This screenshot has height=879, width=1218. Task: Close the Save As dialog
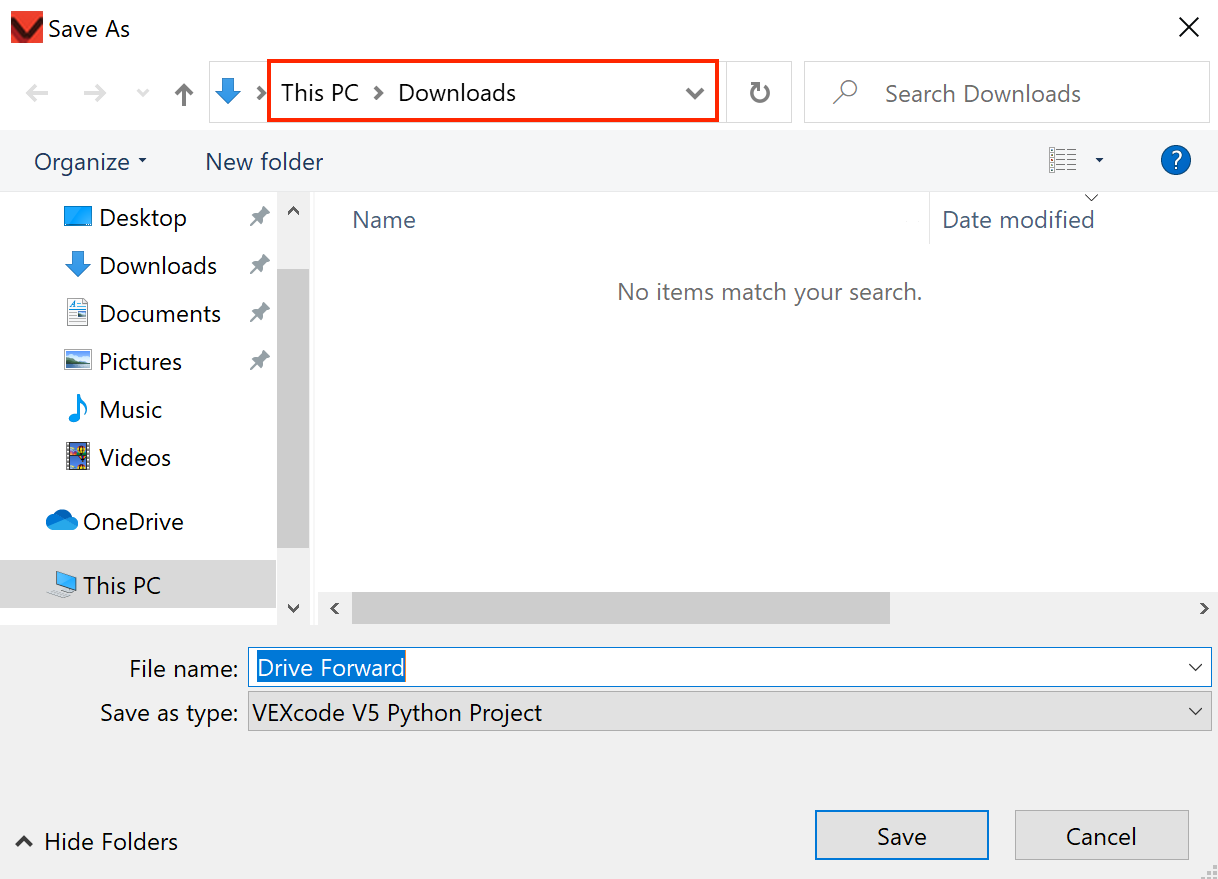1188,28
